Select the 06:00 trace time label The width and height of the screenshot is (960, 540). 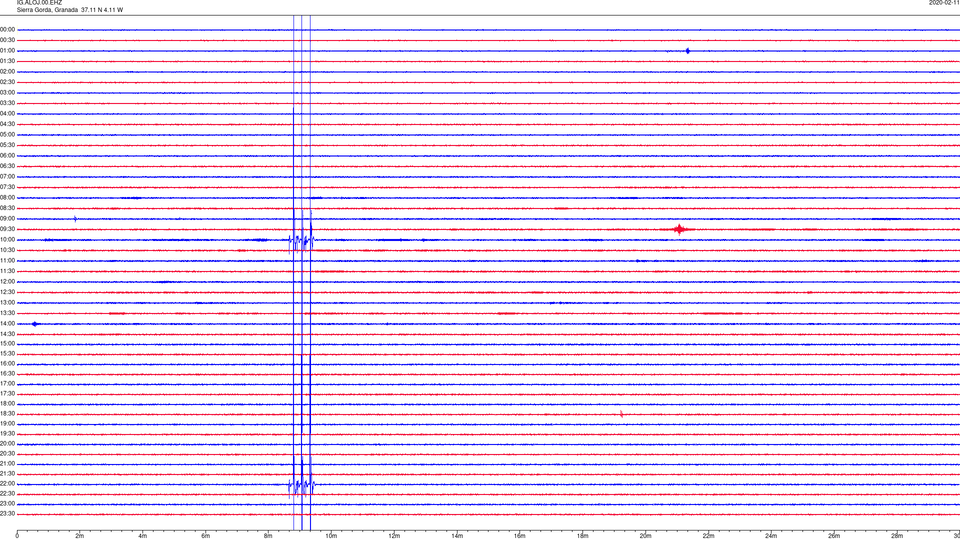tap(7, 156)
